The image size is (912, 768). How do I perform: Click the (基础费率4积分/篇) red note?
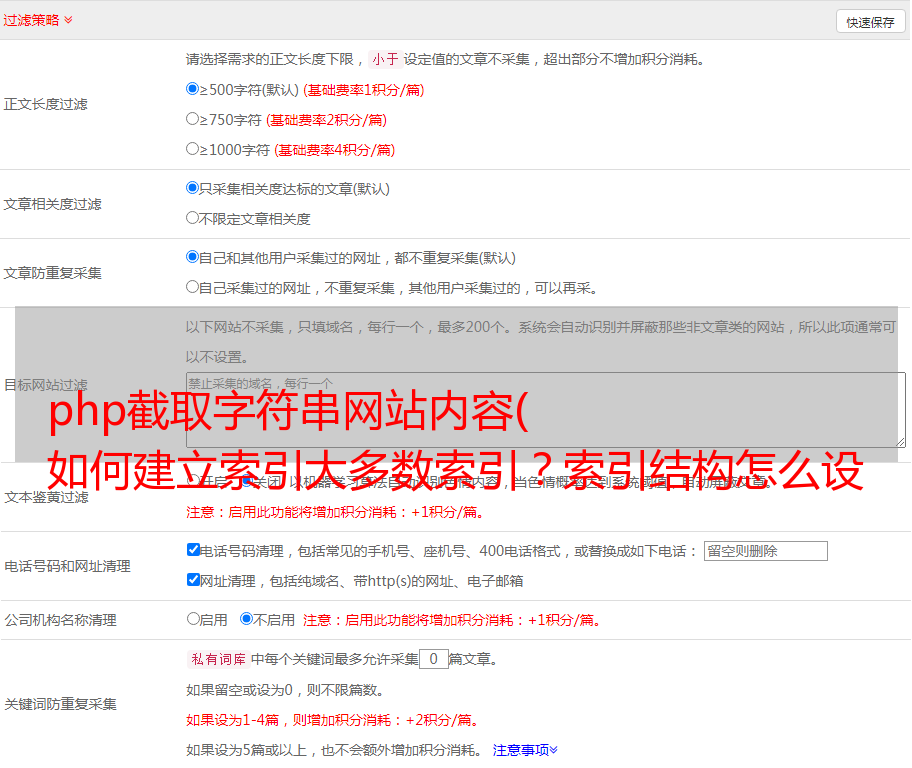(334, 150)
